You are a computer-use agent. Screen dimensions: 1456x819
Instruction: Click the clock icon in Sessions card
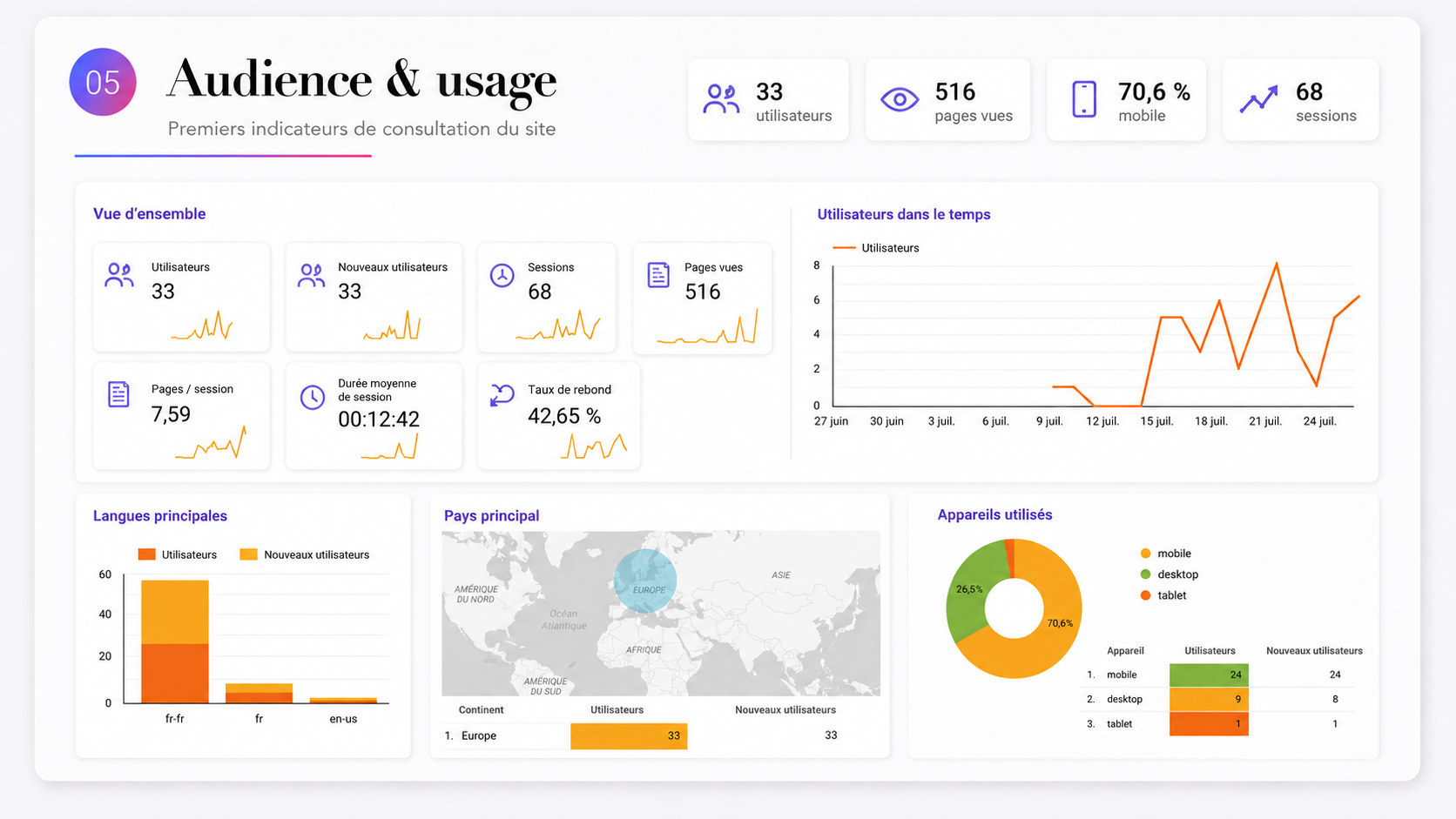coord(502,276)
